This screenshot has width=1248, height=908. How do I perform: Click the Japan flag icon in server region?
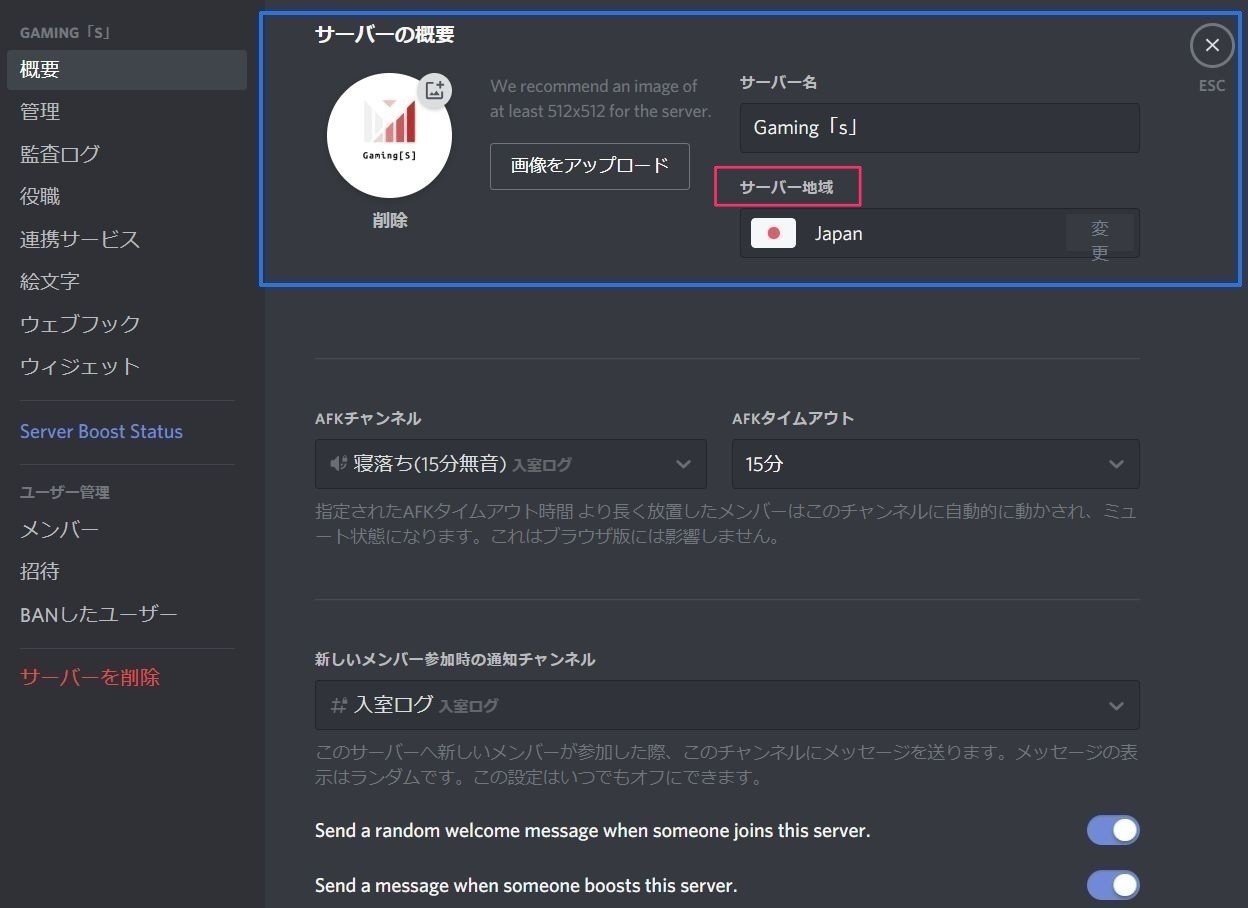click(772, 232)
